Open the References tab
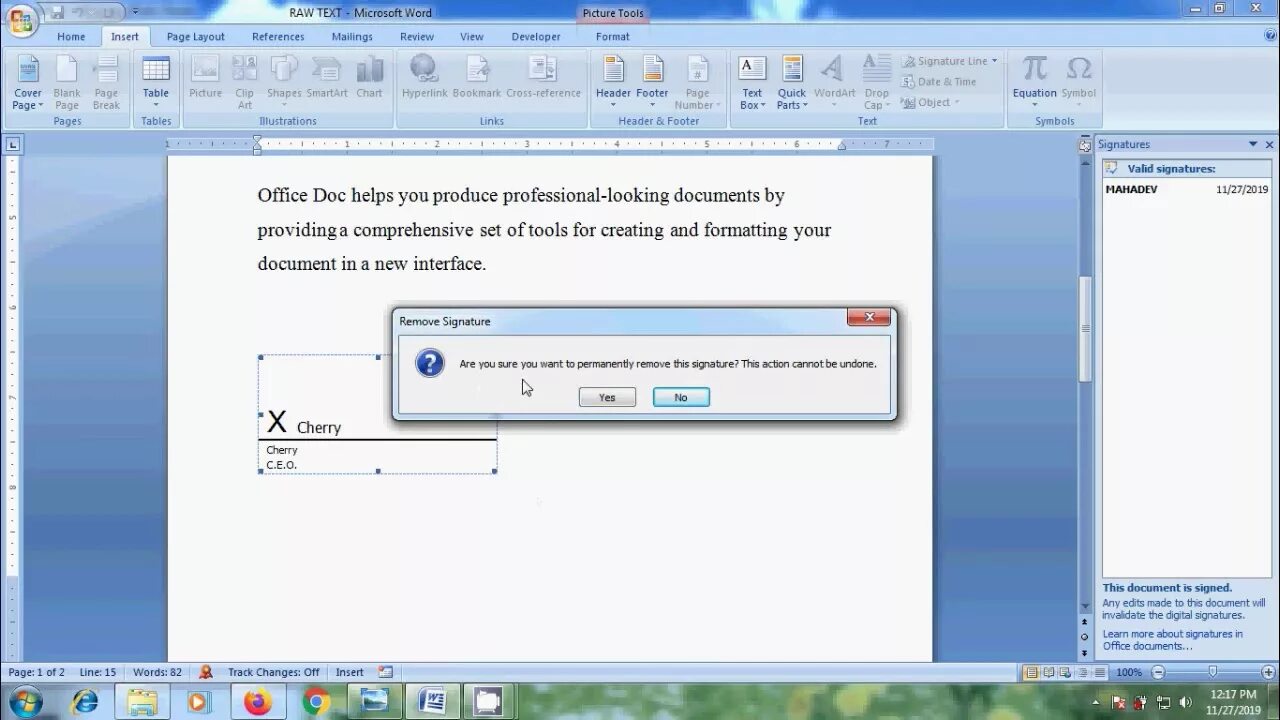 coord(278,37)
